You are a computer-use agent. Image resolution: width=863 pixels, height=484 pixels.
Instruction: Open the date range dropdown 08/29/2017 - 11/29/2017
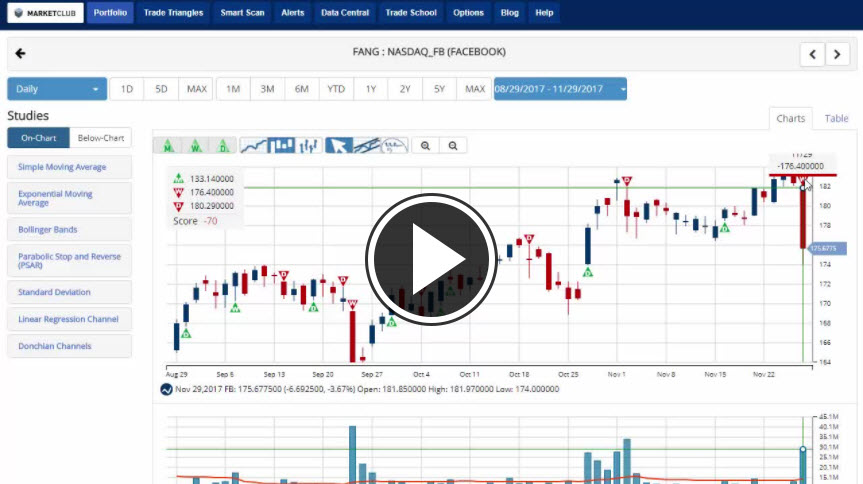tap(560, 89)
